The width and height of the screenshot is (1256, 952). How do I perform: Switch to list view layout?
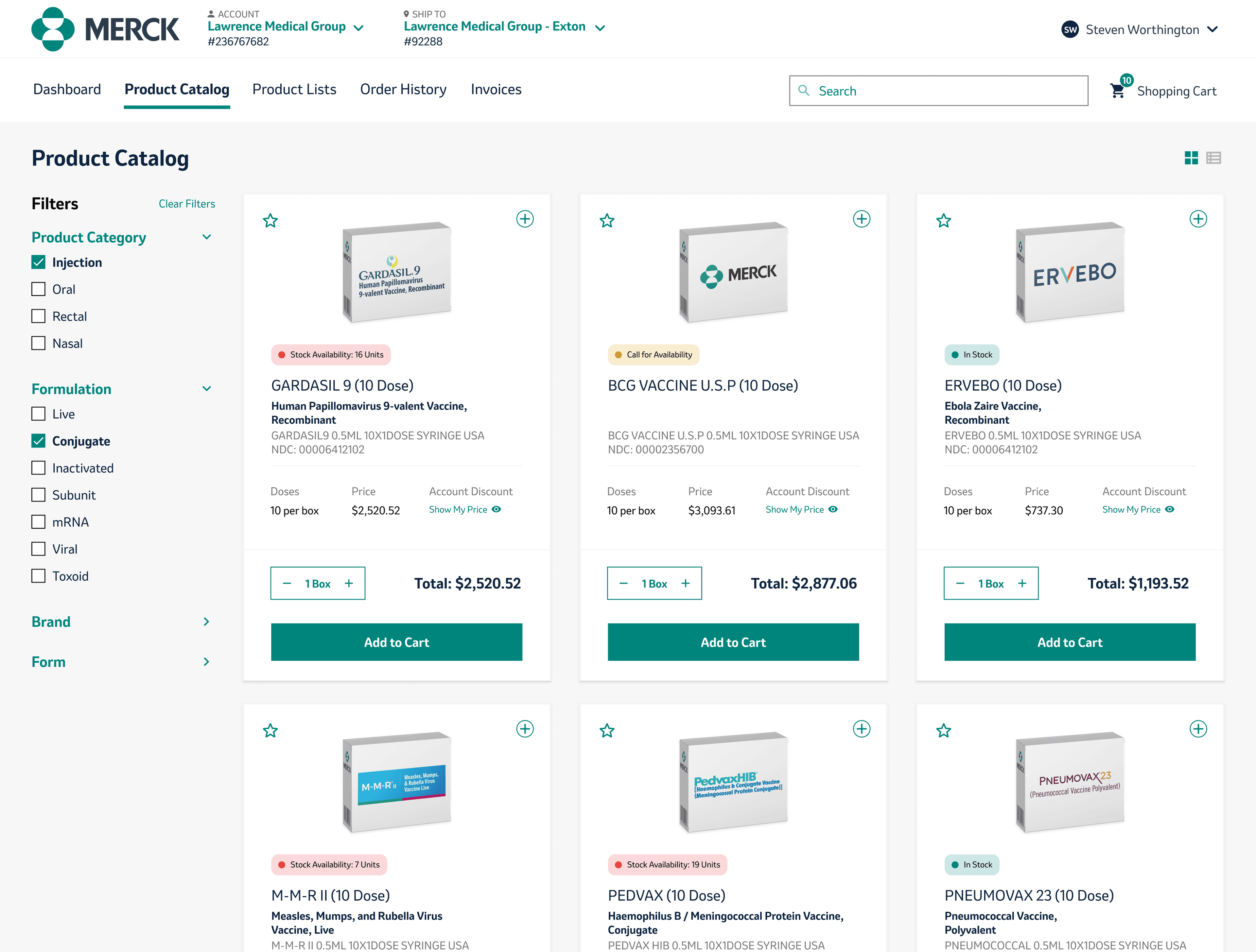(1213, 158)
